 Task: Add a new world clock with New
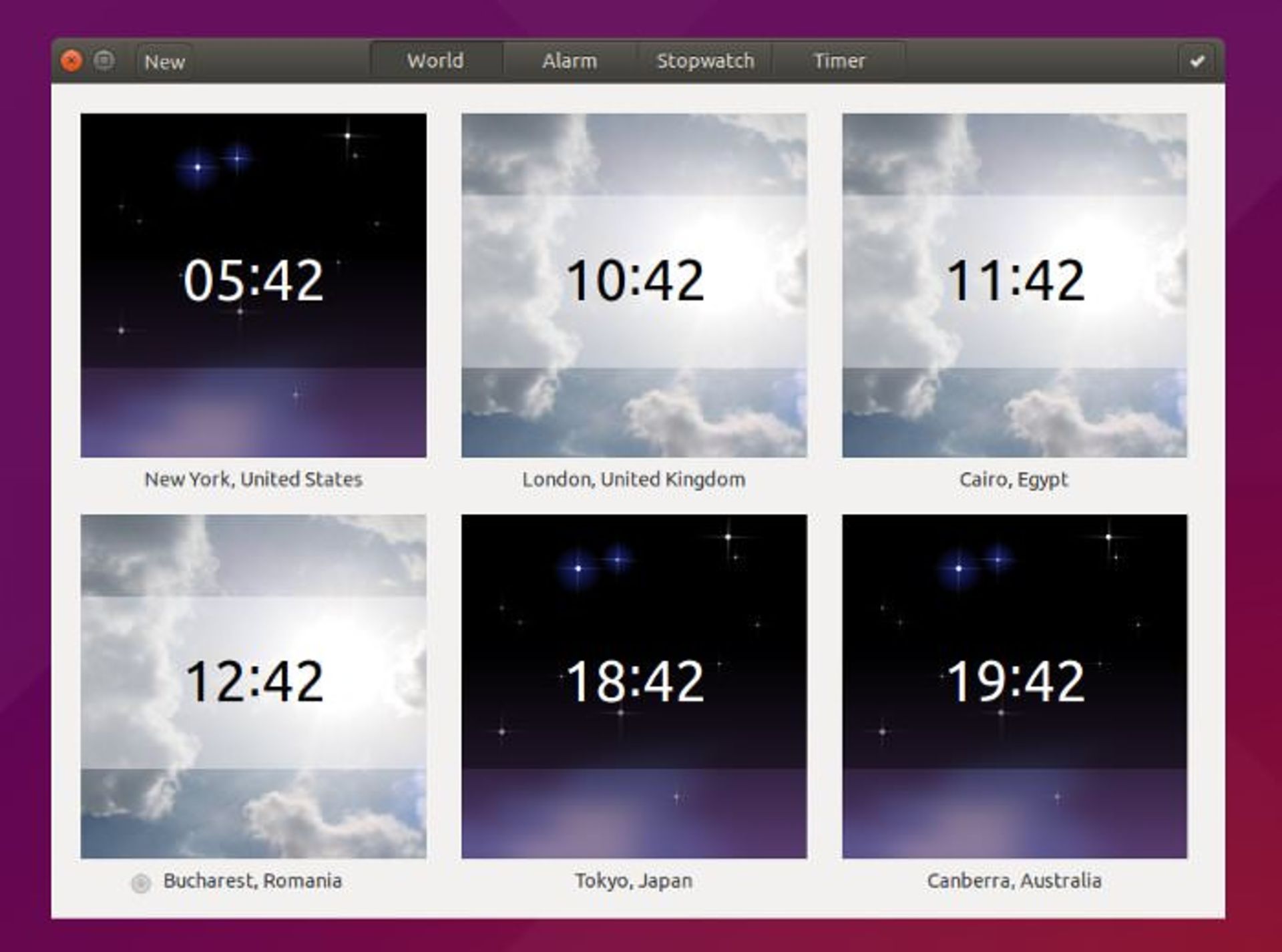pos(164,61)
